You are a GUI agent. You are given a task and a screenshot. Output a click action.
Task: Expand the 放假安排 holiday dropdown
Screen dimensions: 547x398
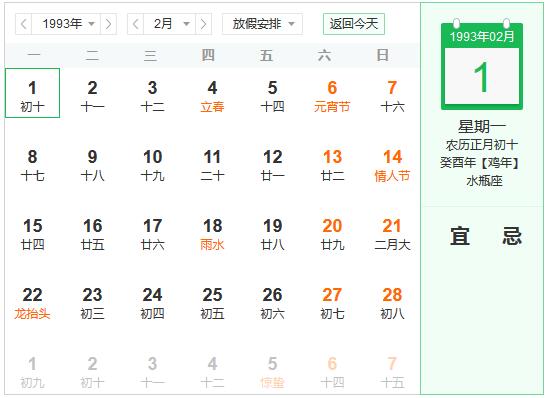262,24
